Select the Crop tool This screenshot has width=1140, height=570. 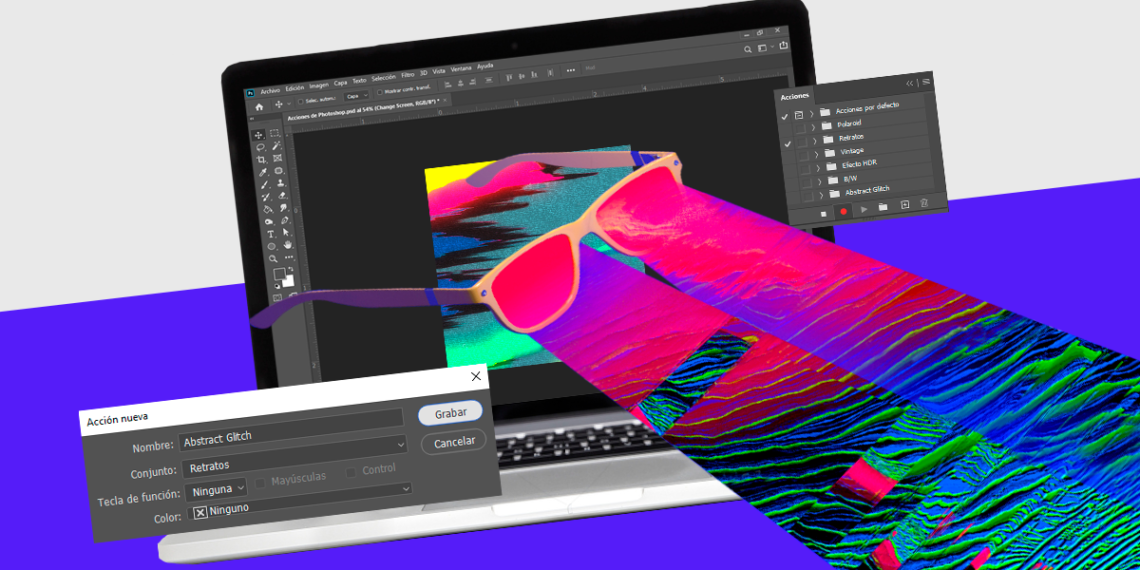[x=261, y=160]
